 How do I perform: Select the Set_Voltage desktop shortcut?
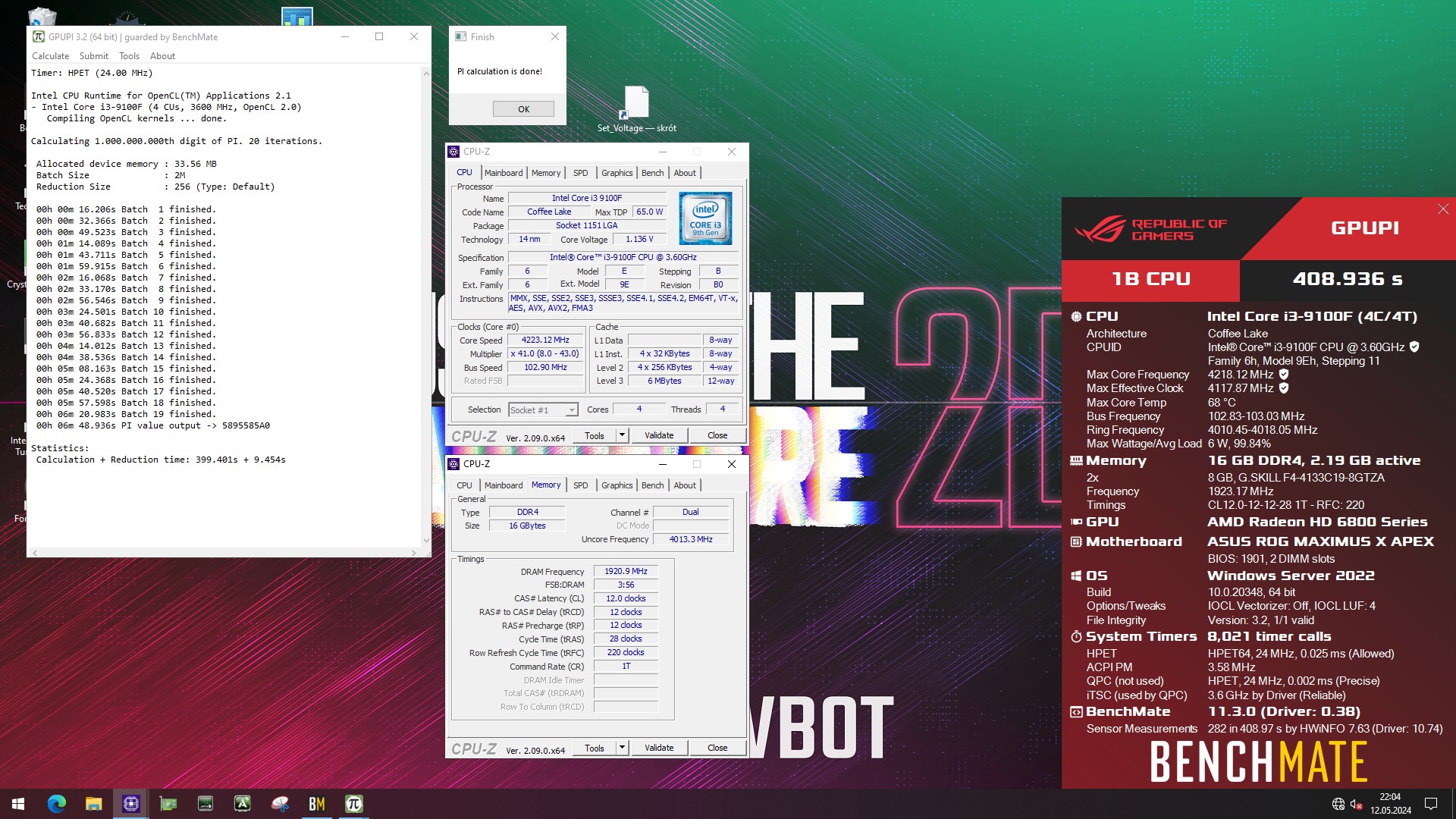(x=636, y=109)
